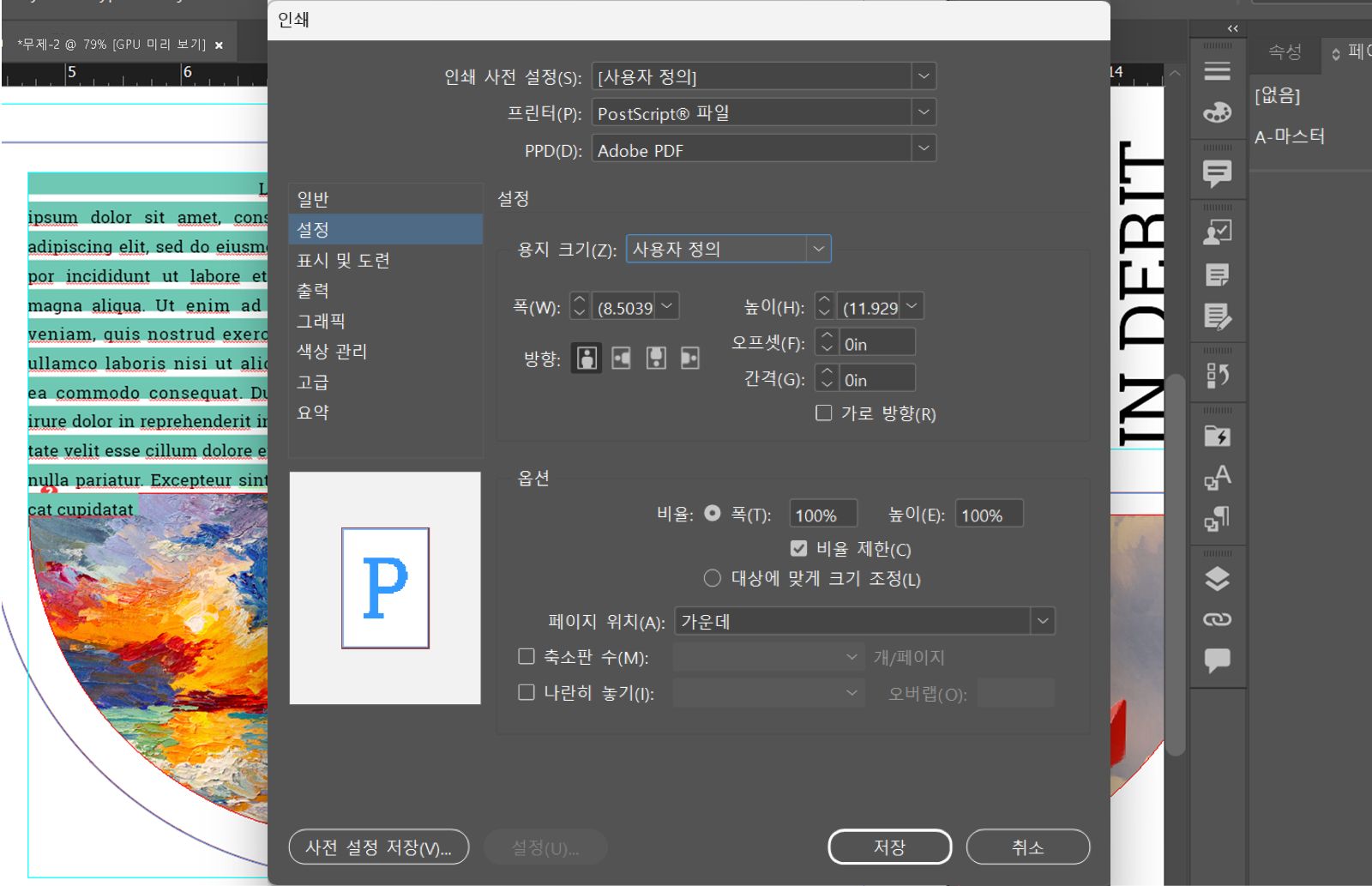Select reverse landscape orientation icon
This screenshot has width=1372, height=886.
click(690, 358)
